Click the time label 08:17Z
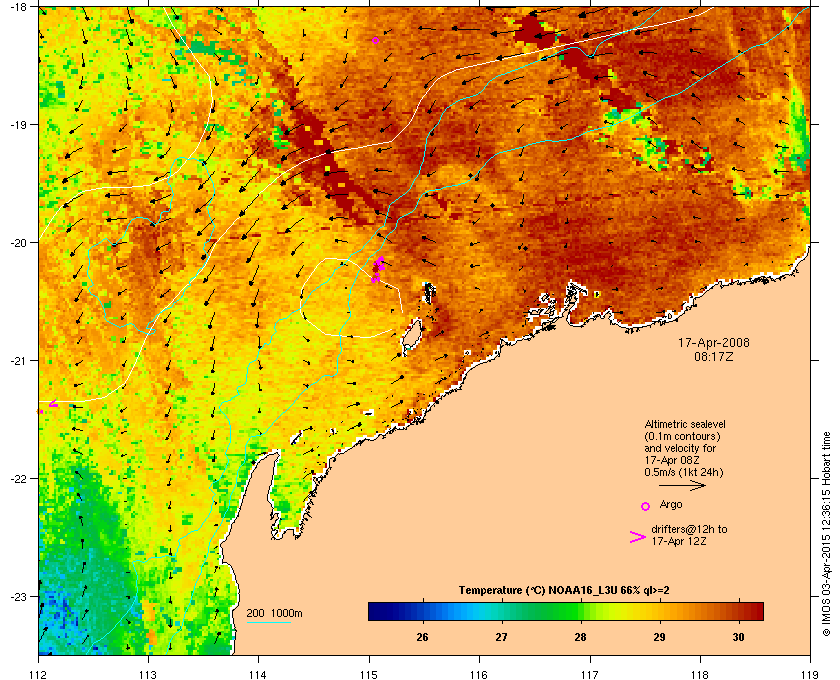This screenshot has height=680, width=840. tap(714, 356)
